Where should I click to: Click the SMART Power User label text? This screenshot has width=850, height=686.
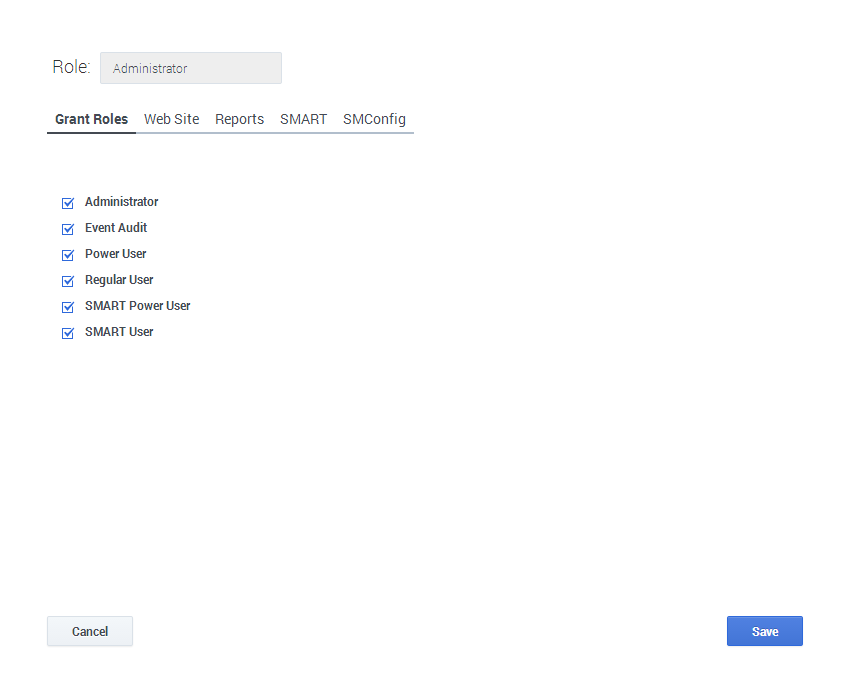(137, 306)
